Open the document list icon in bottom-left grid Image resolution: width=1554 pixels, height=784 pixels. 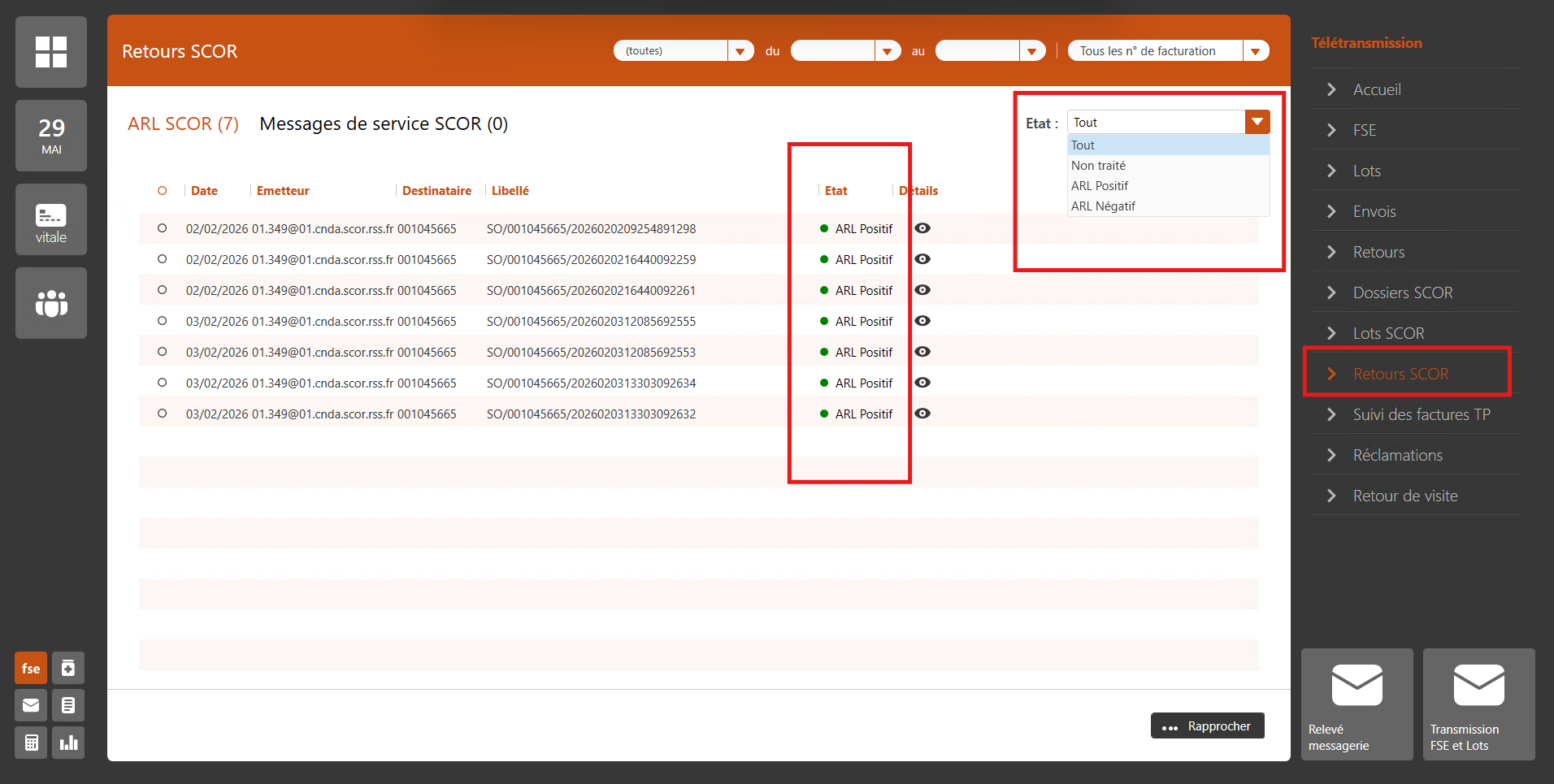click(x=68, y=705)
